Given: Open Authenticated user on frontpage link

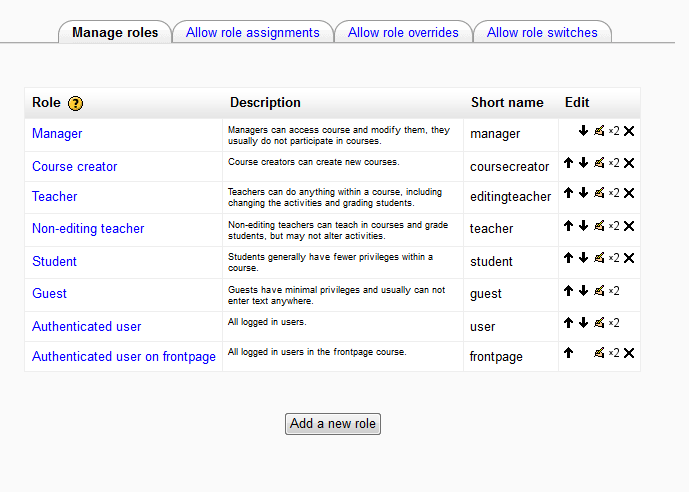Looking at the screenshot, I should click(x=124, y=357).
